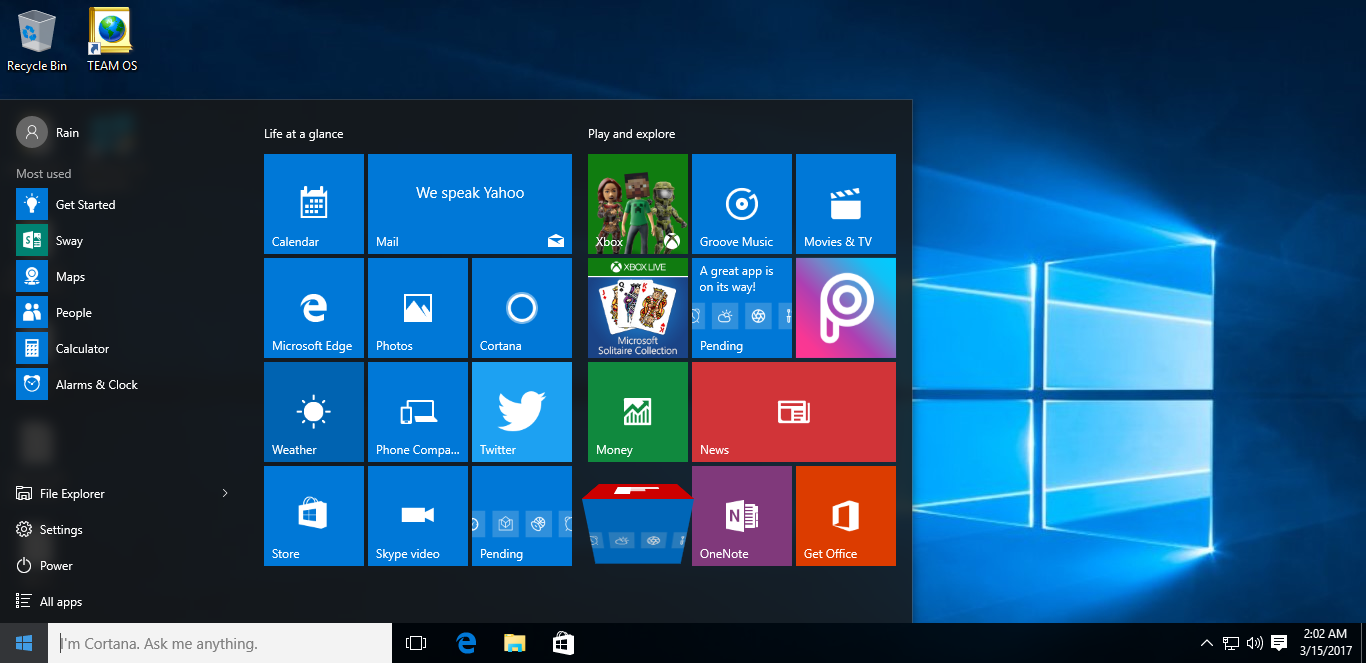Image resolution: width=1366 pixels, height=663 pixels.
Task: Open the Money tile
Action: pyautogui.click(x=638, y=412)
